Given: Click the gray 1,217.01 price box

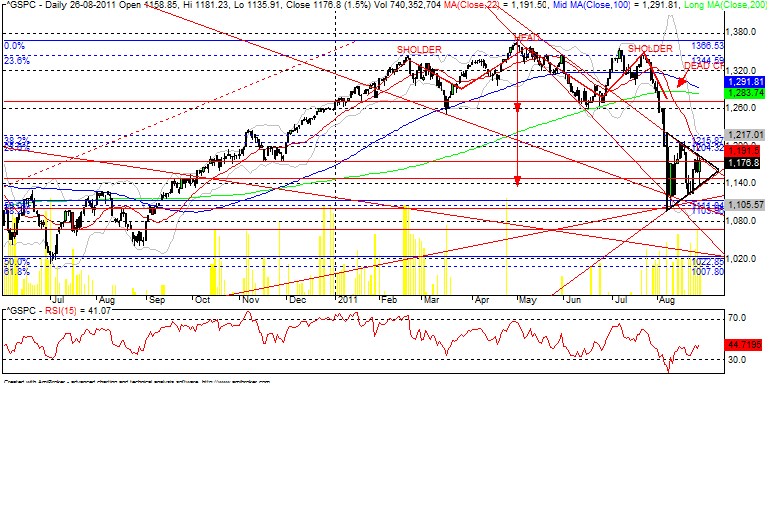Looking at the screenshot, I should click(745, 134).
